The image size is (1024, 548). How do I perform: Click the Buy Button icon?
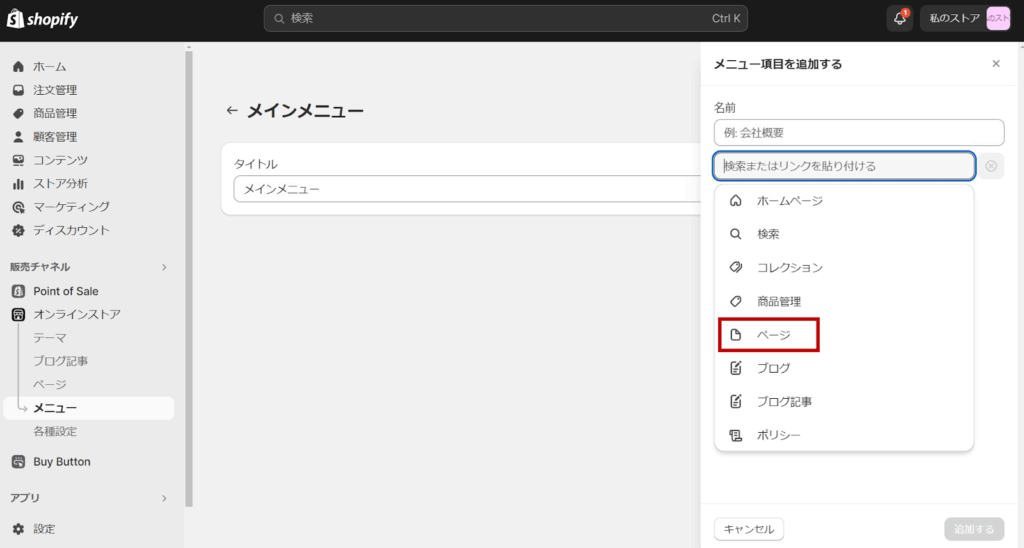click(x=18, y=462)
